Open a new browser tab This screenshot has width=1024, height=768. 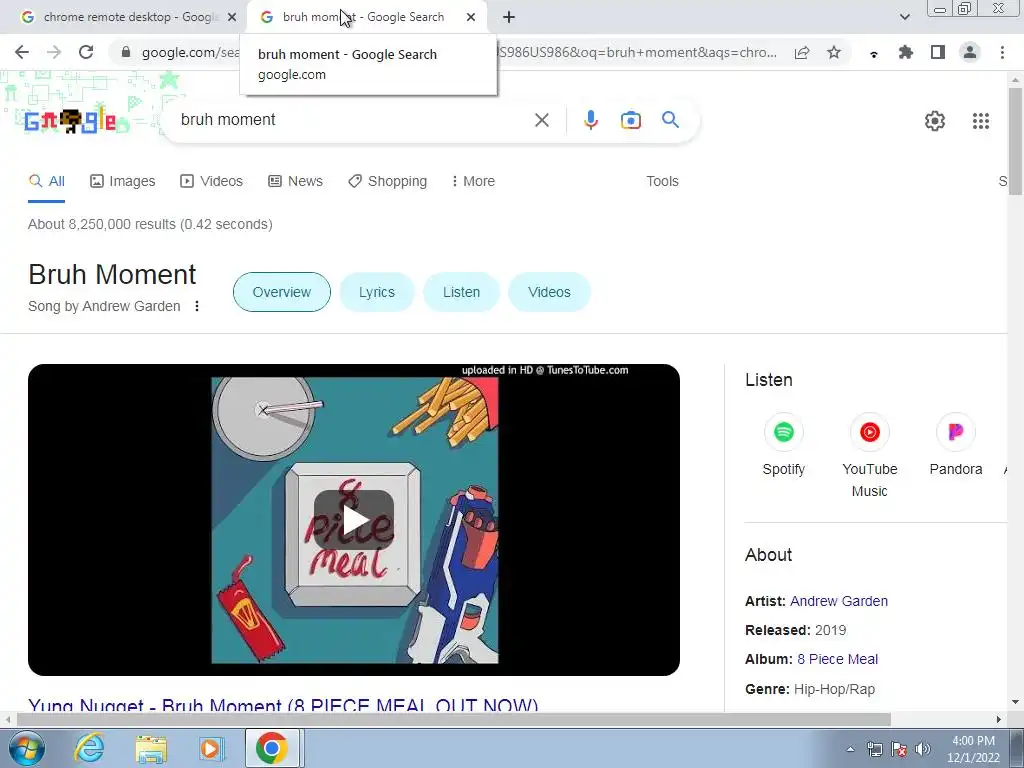pos(509,18)
